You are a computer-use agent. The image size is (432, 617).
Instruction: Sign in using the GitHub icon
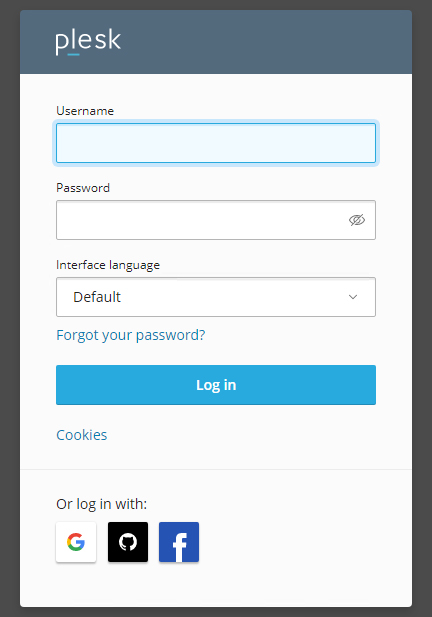click(x=128, y=542)
